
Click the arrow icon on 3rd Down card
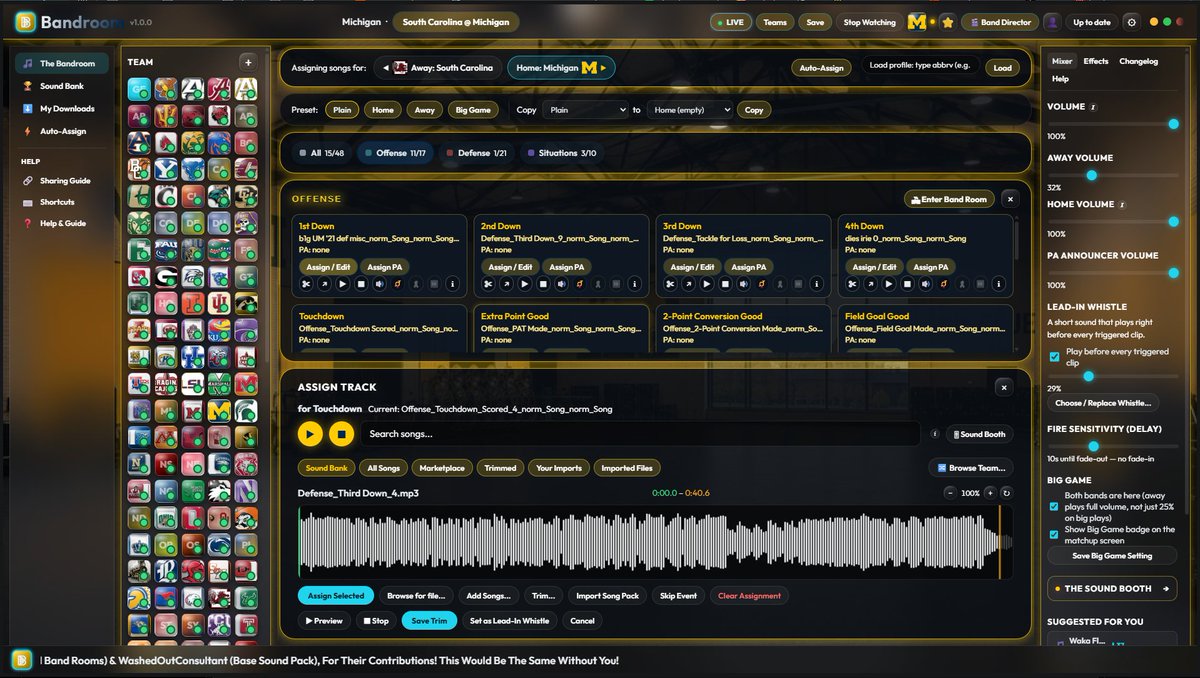point(689,284)
